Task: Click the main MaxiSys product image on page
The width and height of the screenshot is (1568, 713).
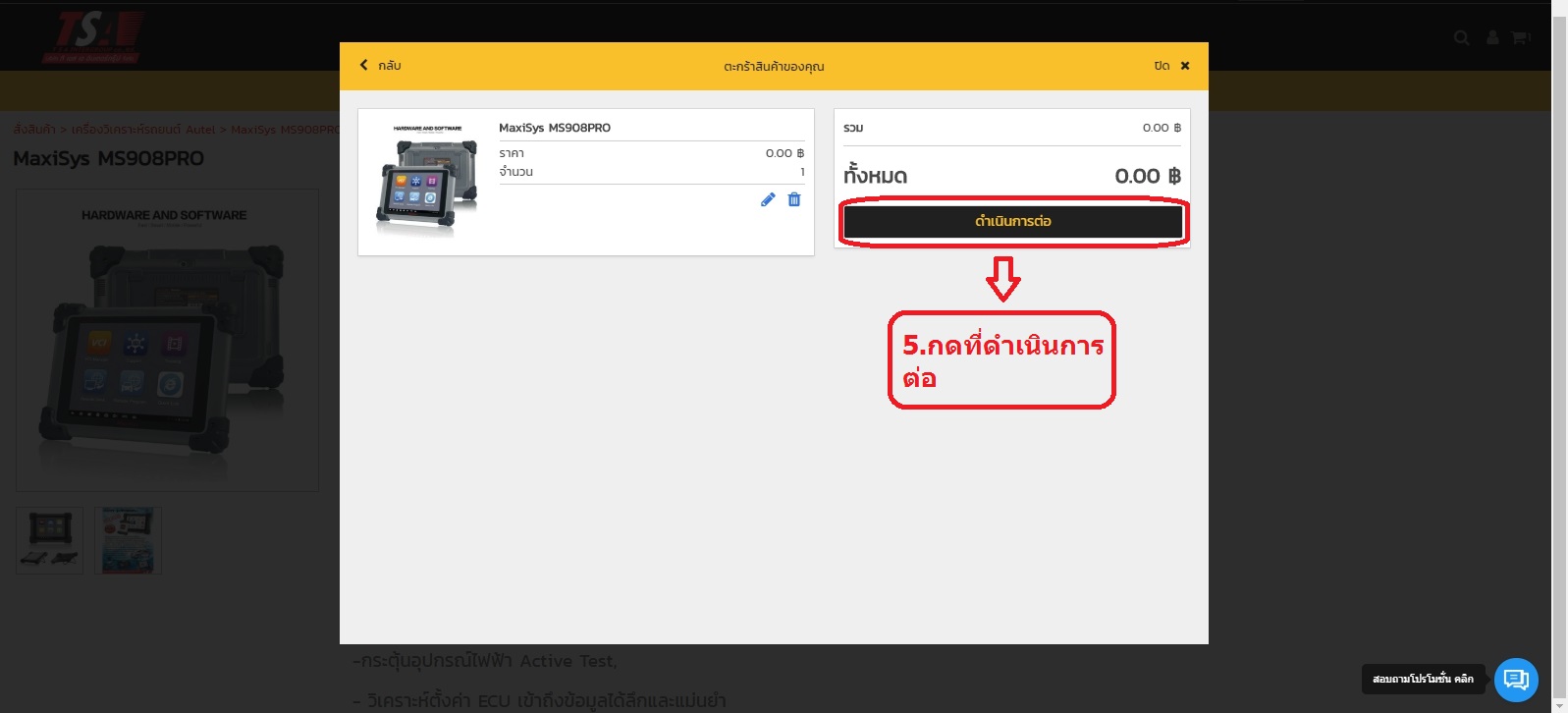Action: pyautogui.click(x=167, y=340)
